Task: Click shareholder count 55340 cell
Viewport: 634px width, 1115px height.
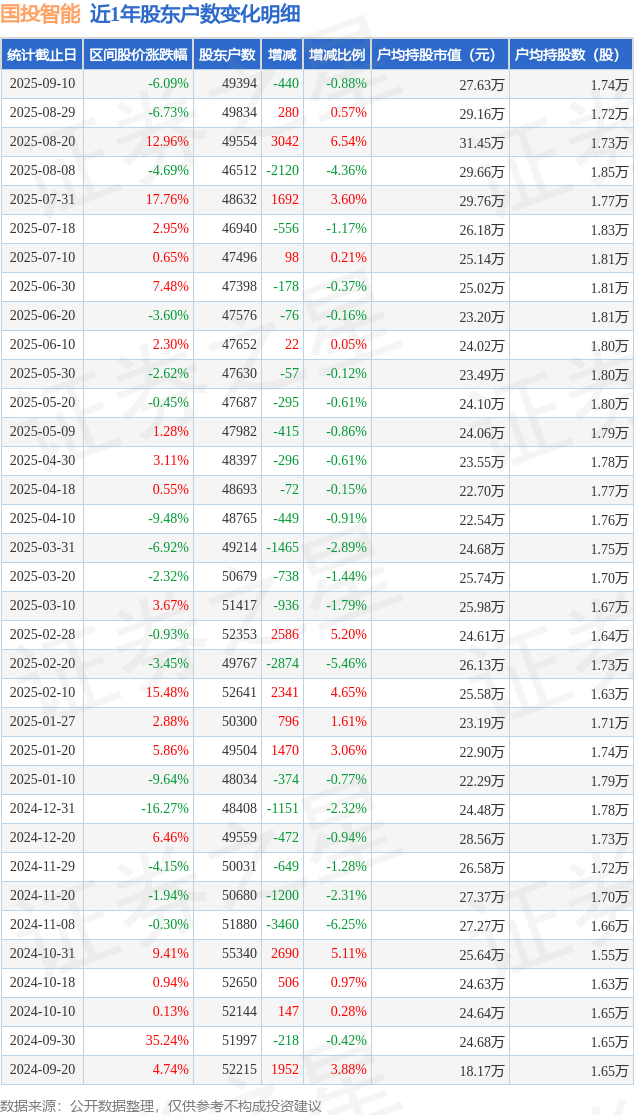Action: click(x=227, y=953)
